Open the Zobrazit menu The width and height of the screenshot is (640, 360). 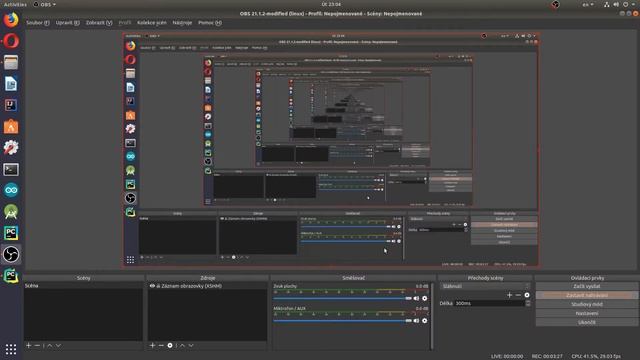coord(99,23)
